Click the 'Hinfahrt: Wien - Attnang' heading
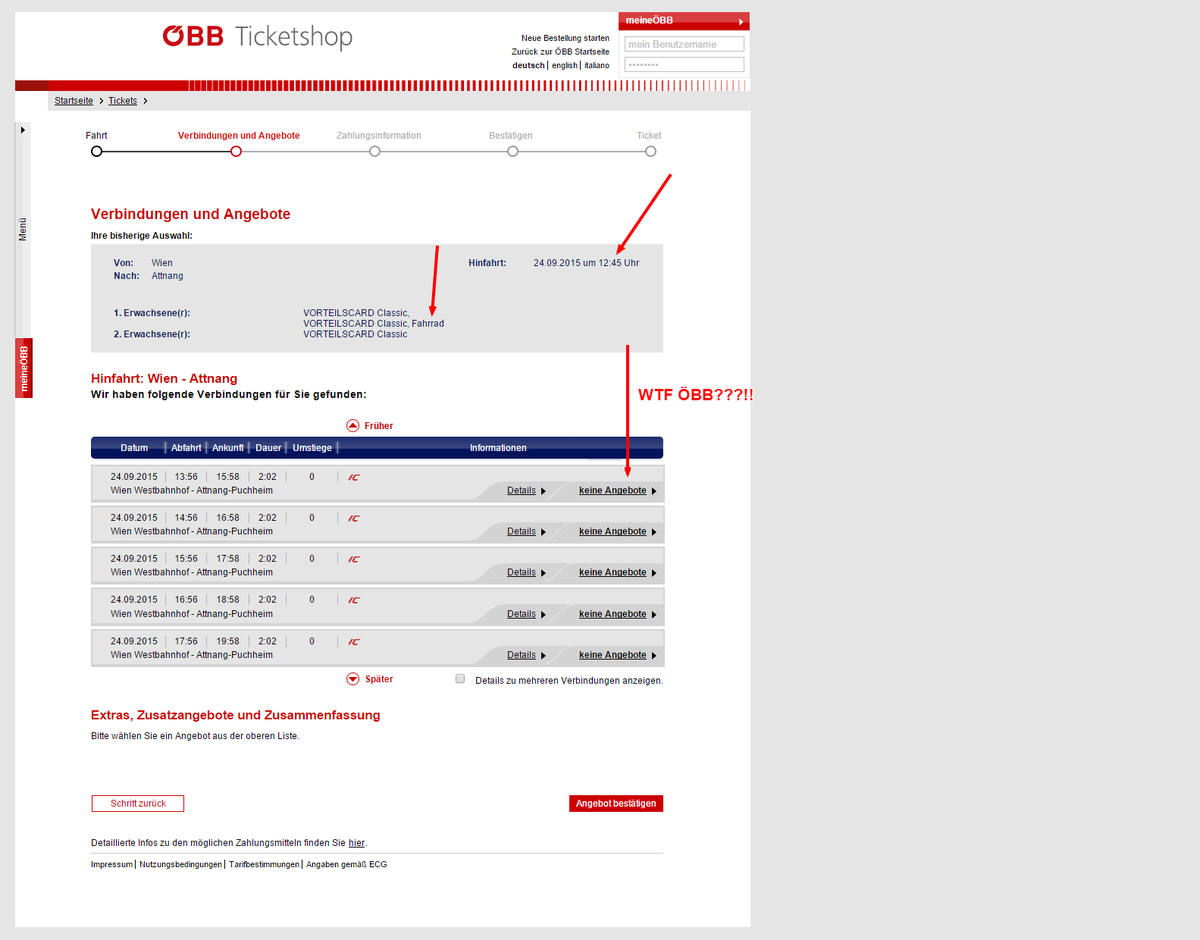The height and width of the screenshot is (940, 1200). (x=164, y=378)
